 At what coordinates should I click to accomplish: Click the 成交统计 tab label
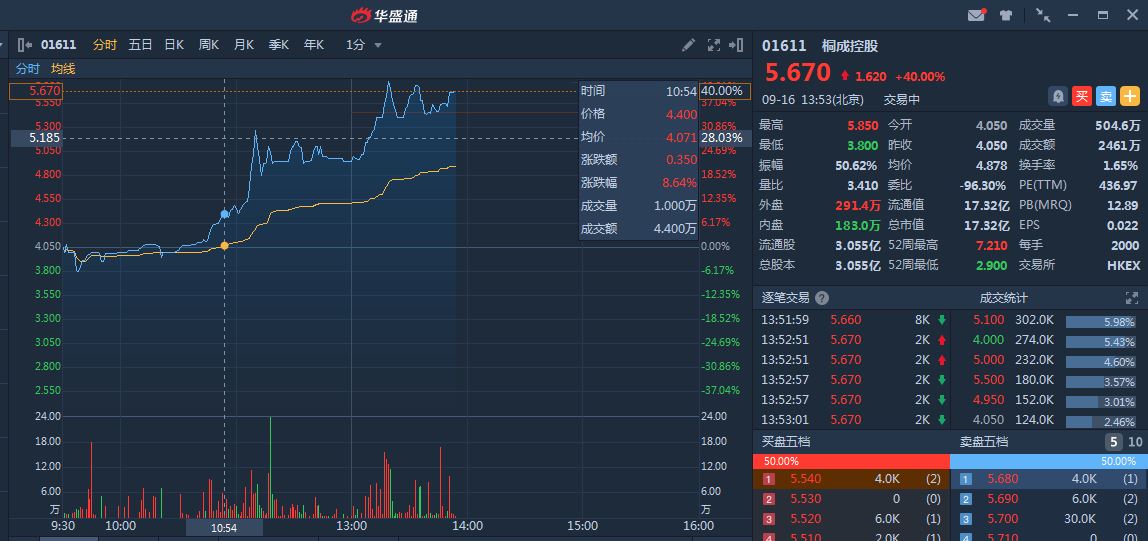(1004, 298)
